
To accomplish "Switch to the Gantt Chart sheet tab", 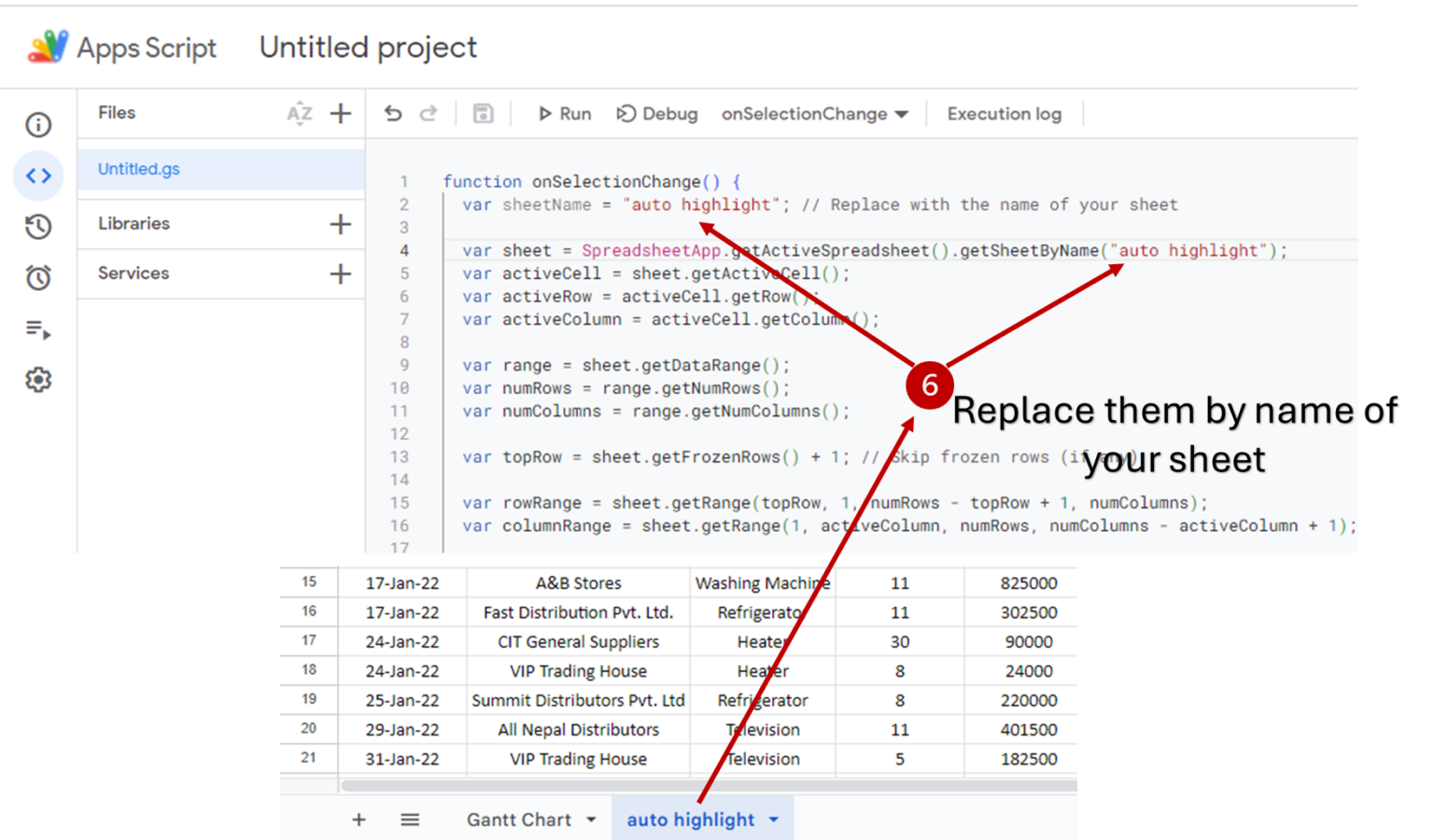I will tap(518, 819).
